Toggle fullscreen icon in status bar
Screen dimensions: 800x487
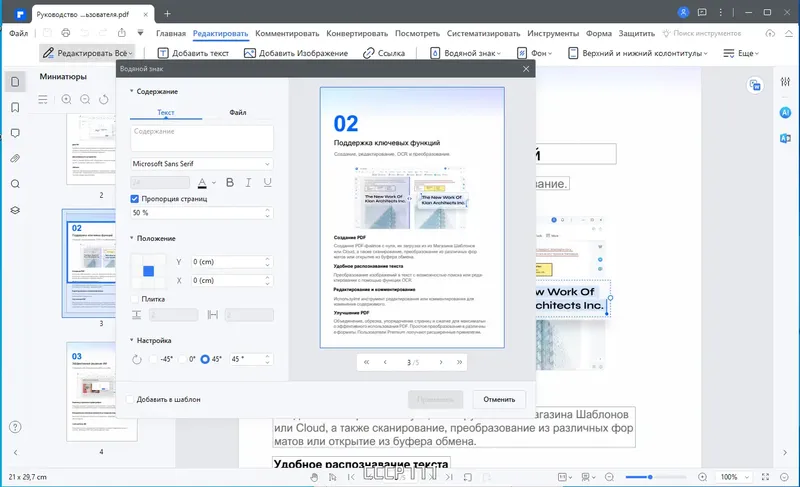pyautogui.click(x=765, y=477)
